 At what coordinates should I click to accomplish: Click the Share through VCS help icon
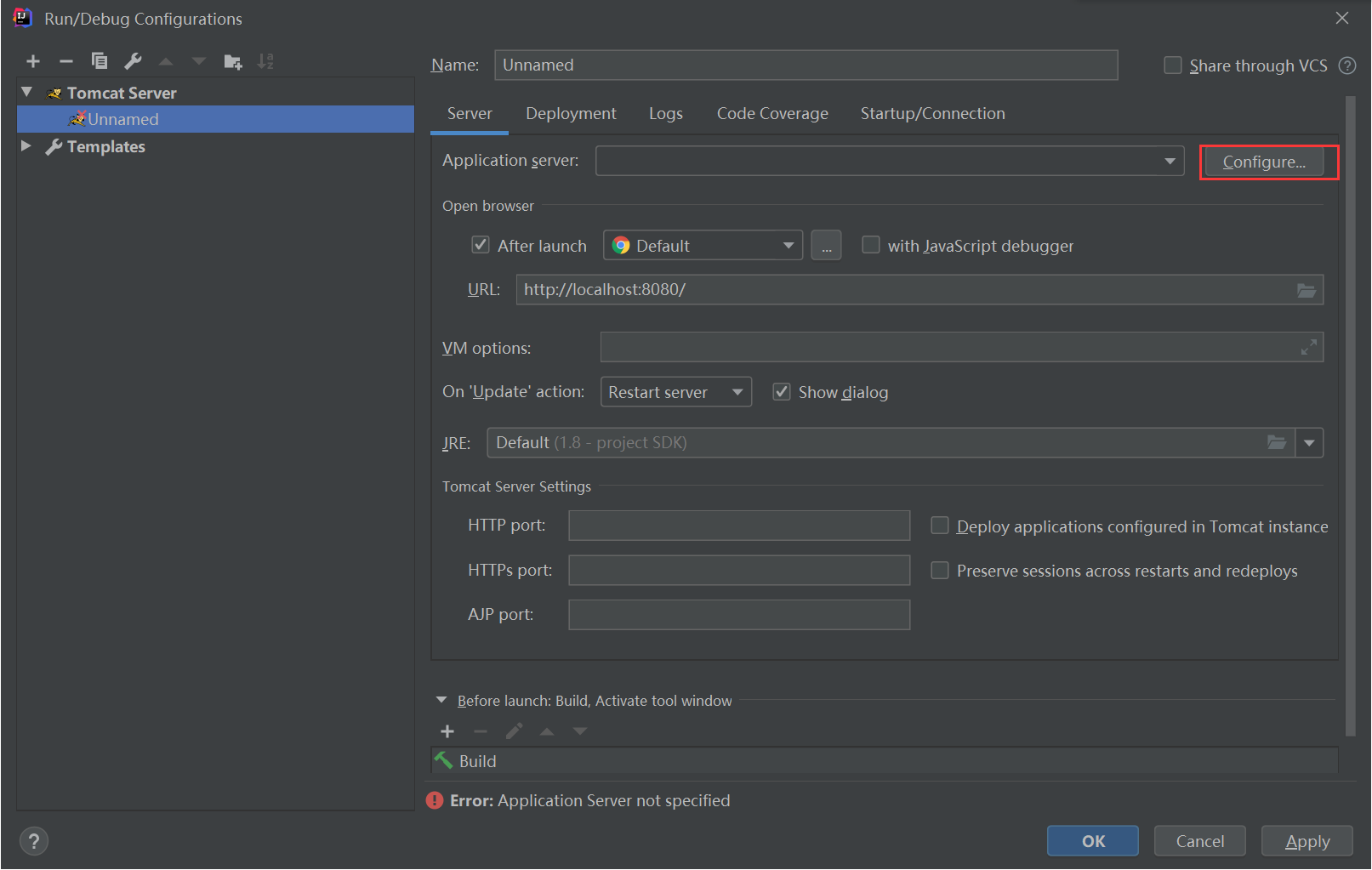click(1347, 65)
